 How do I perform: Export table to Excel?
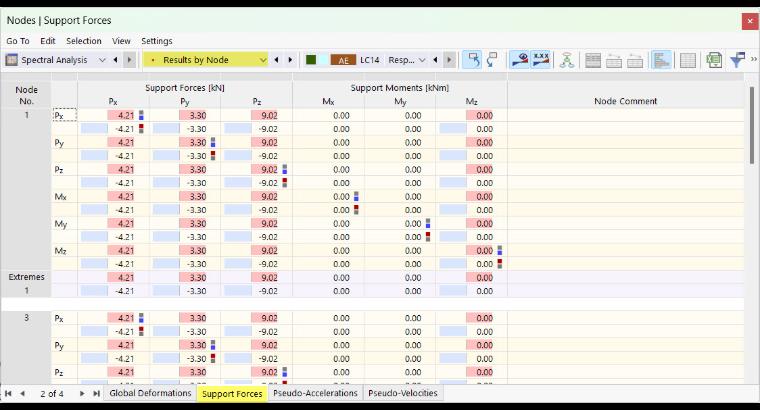click(x=714, y=60)
